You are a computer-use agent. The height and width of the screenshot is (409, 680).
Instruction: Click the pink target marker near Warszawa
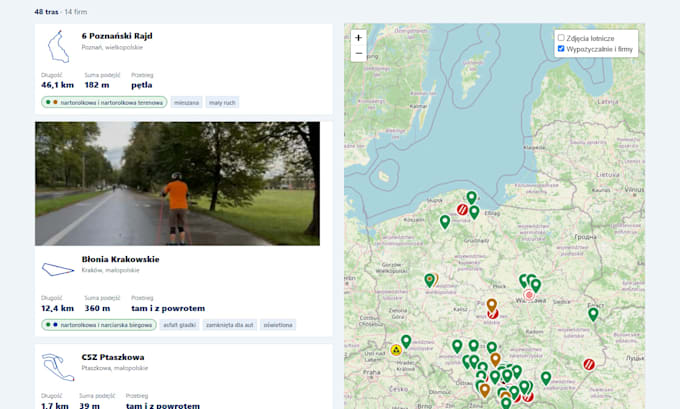coord(529,295)
